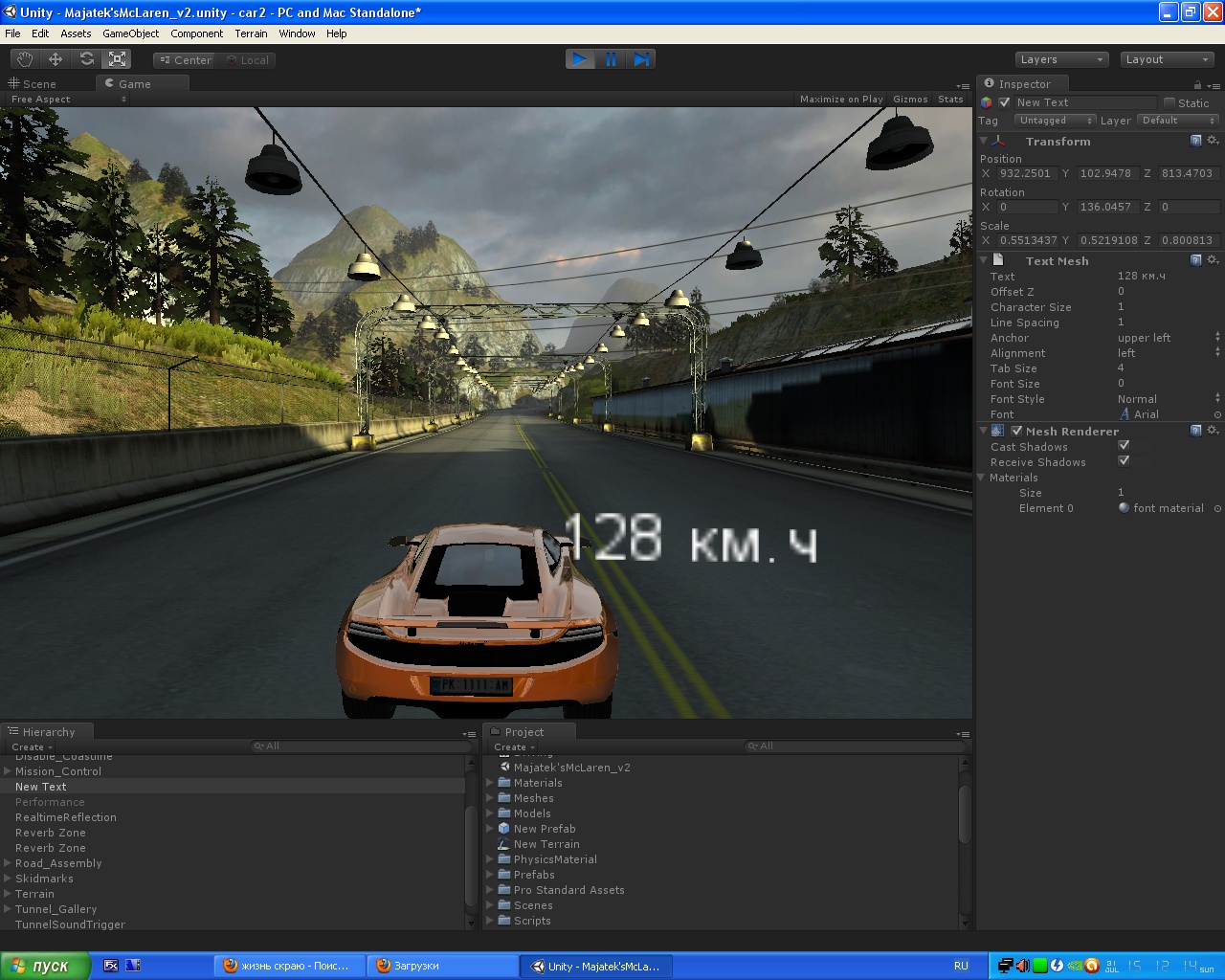Disable the Cast Shadows checkbox
Viewport: 1225px width, 980px height.
pos(1124,445)
